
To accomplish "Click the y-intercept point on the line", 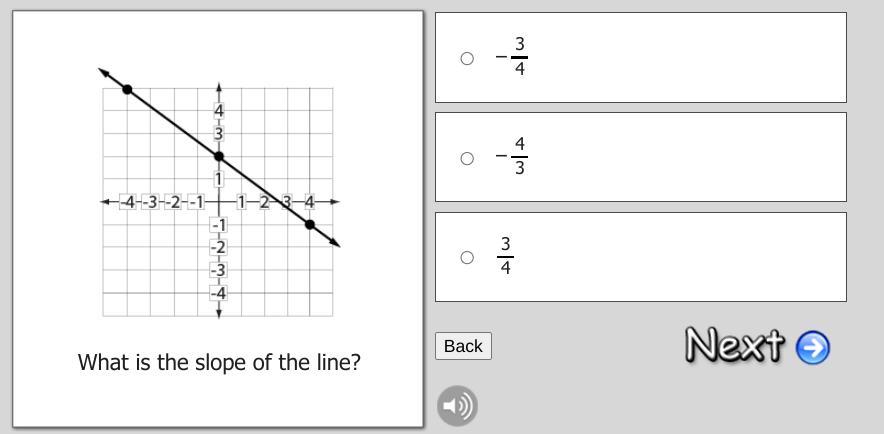I will coord(219,157).
